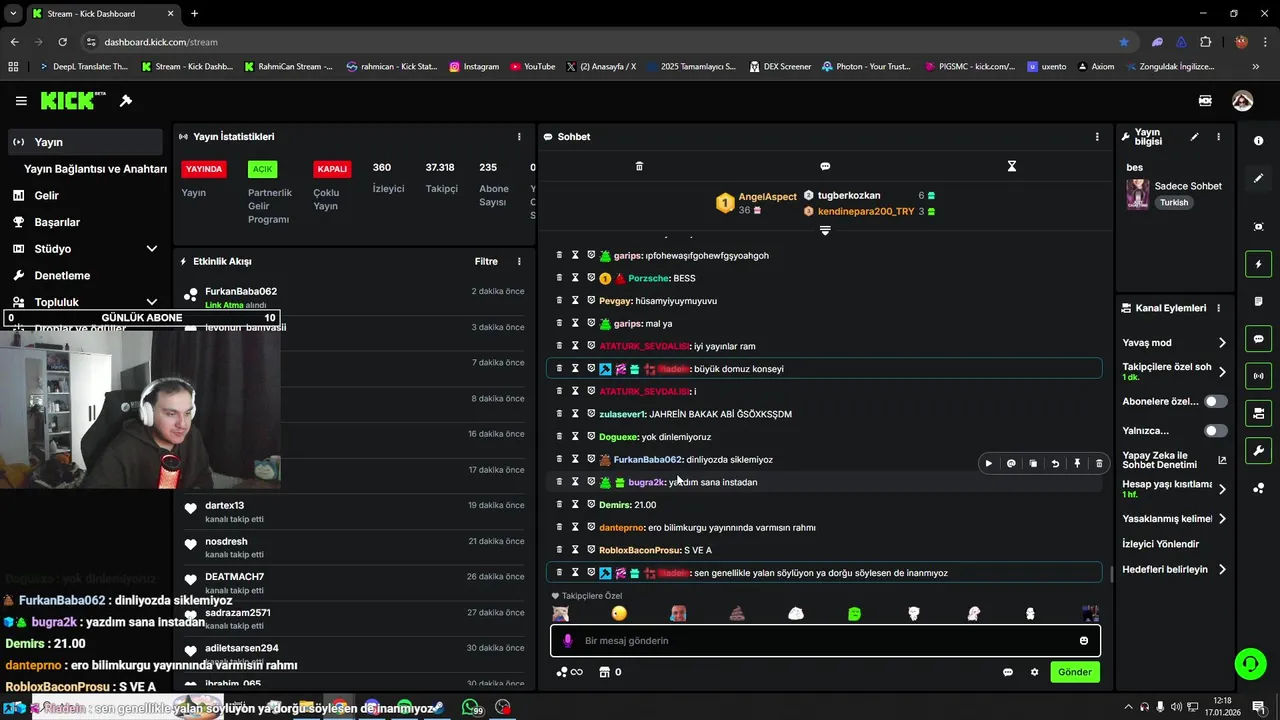Open emoji picker in message box
Image resolution: width=1280 pixels, height=720 pixels.
(1083, 641)
